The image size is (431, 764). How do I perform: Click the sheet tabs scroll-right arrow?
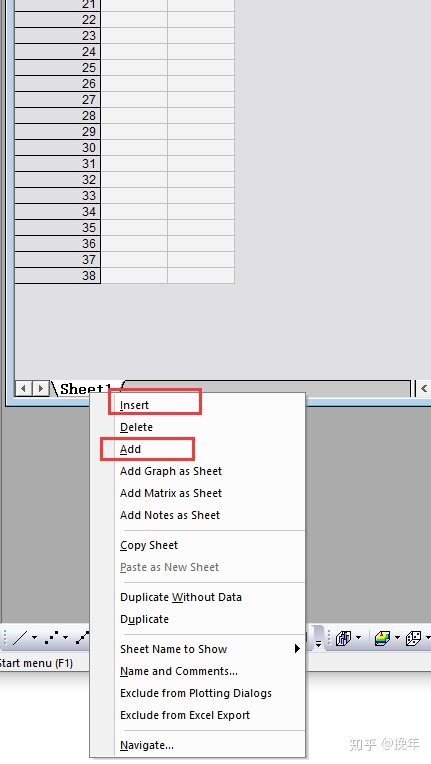tap(41, 388)
